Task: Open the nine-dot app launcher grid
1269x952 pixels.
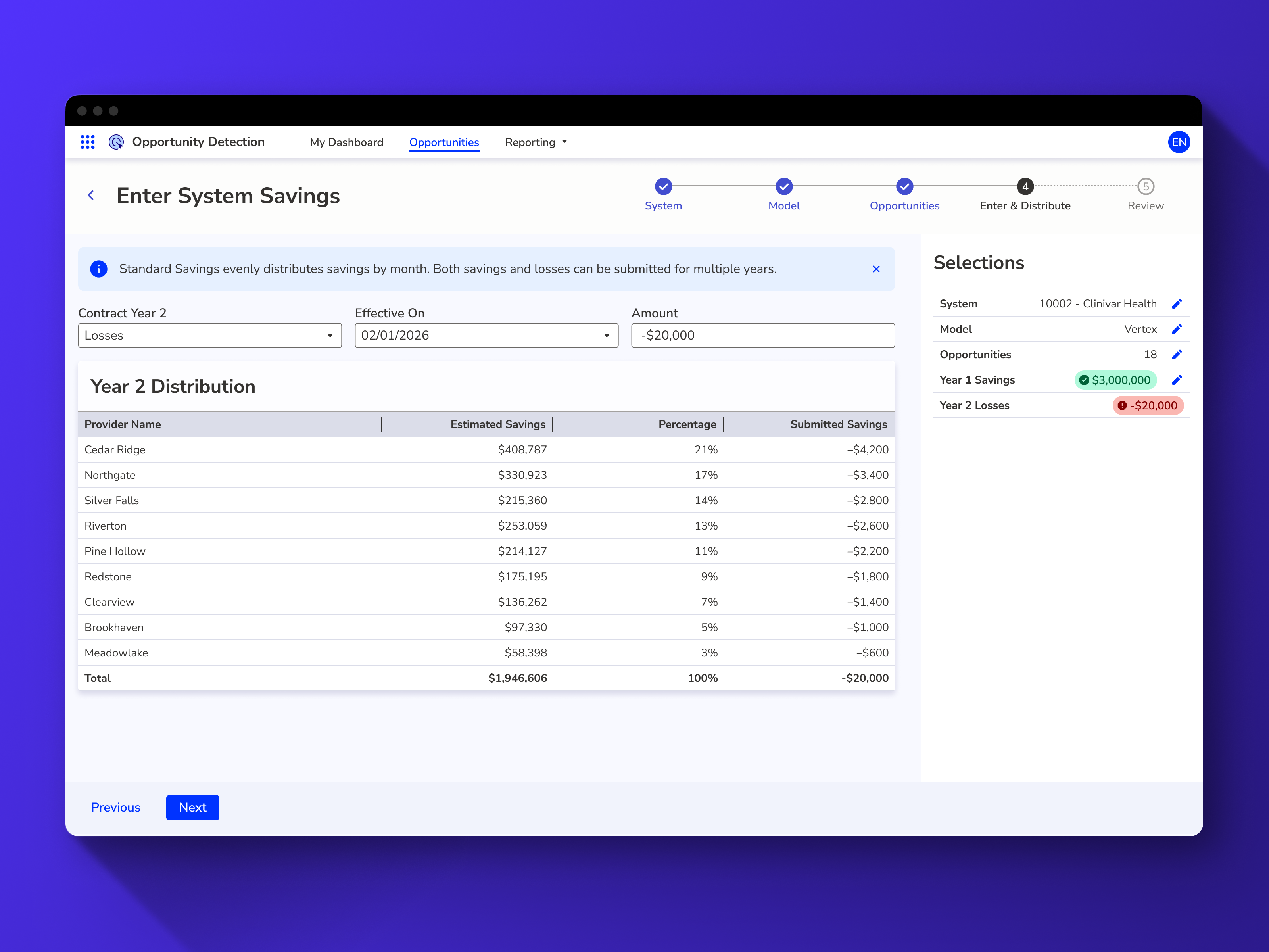Action: pos(87,142)
